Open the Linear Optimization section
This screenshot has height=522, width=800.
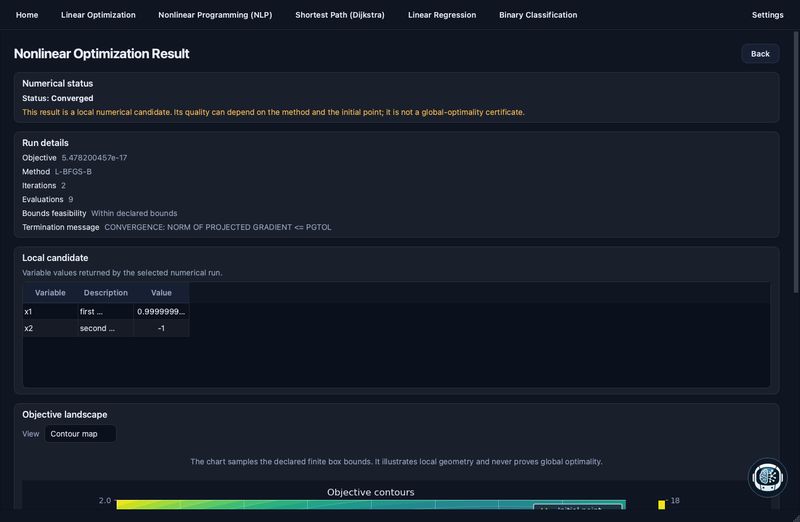coord(98,15)
